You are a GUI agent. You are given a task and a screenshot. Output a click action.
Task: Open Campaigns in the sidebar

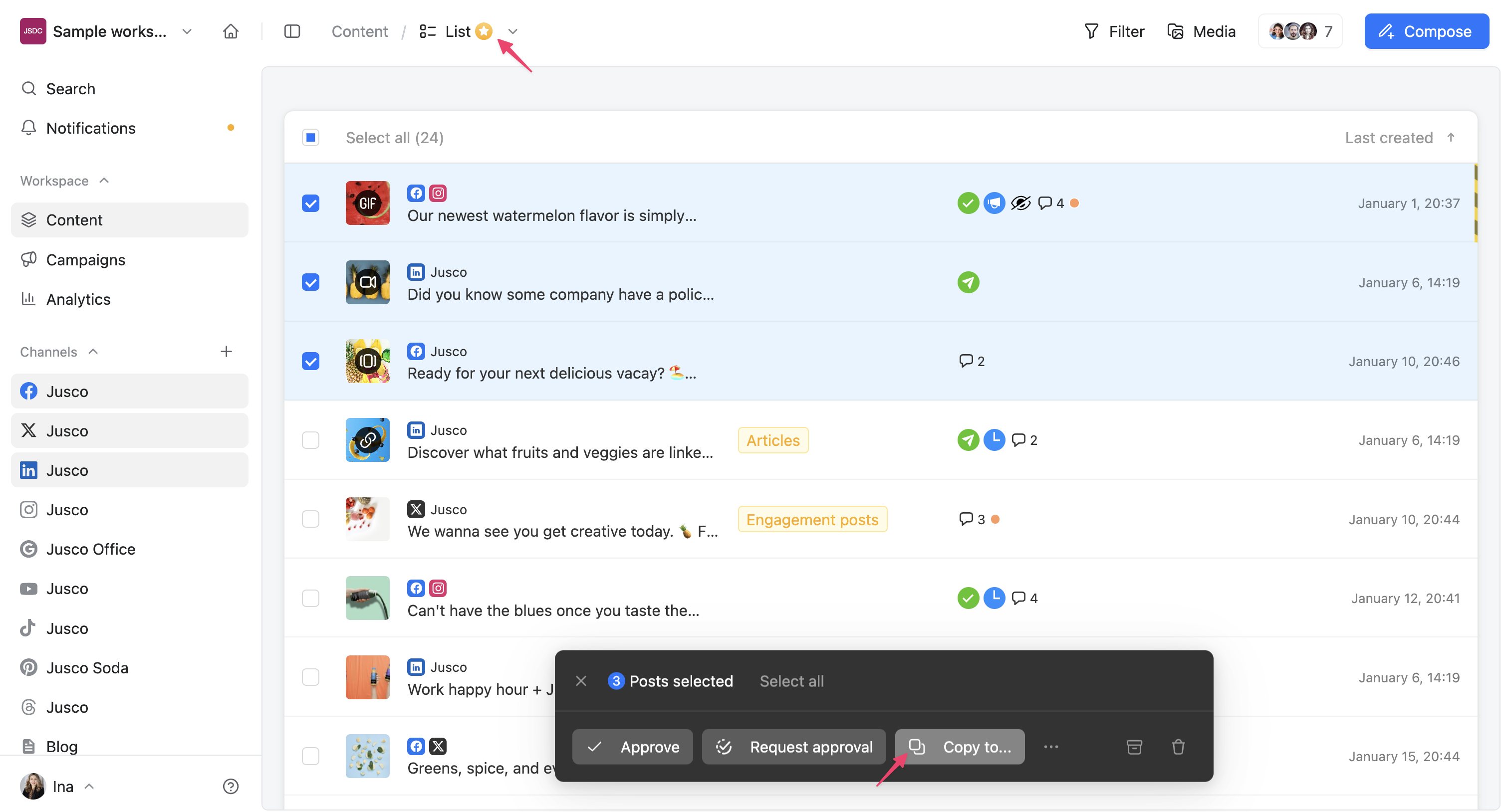[x=85, y=260]
